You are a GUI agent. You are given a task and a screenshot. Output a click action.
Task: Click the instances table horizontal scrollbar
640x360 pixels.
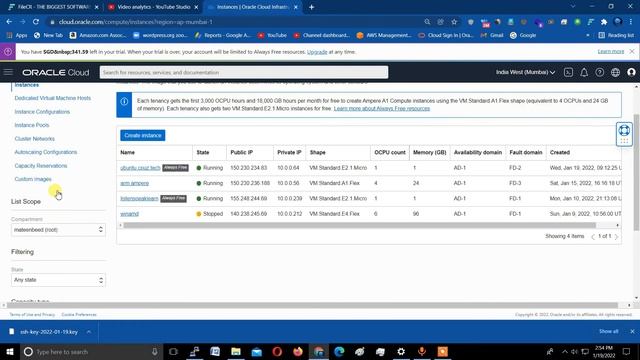point(359,225)
